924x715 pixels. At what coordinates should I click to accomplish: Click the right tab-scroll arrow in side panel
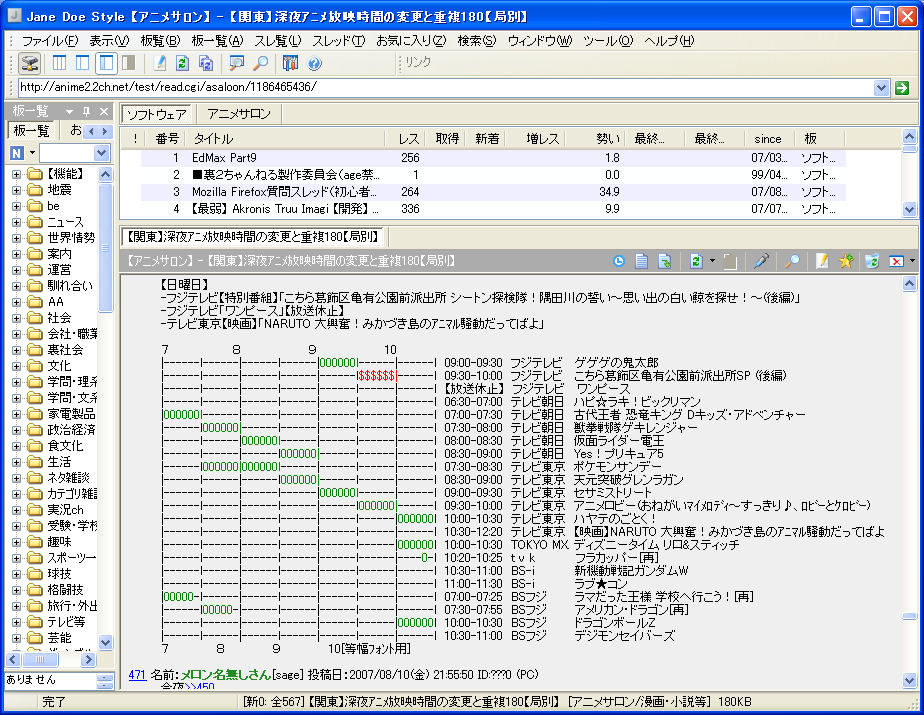click(104, 131)
